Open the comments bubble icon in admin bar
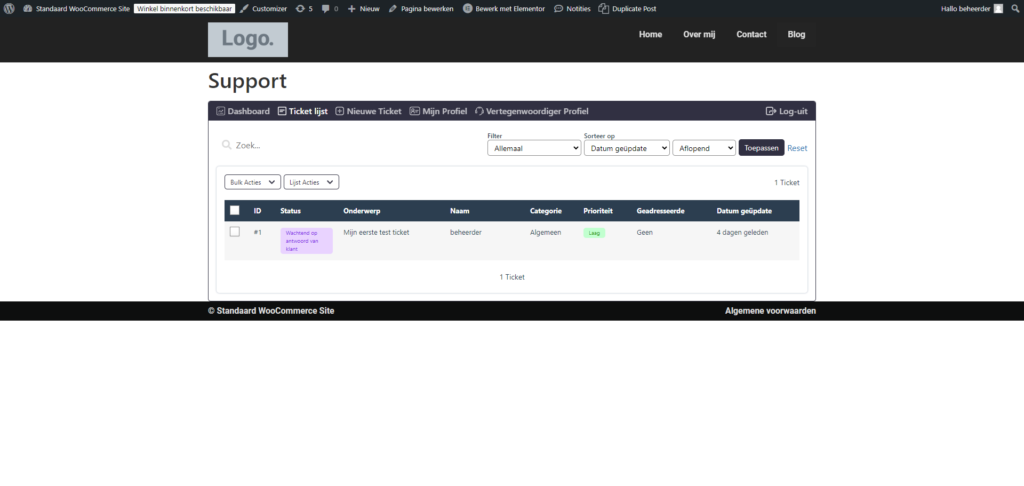The image size is (1024, 486). pyautogui.click(x=330, y=8)
